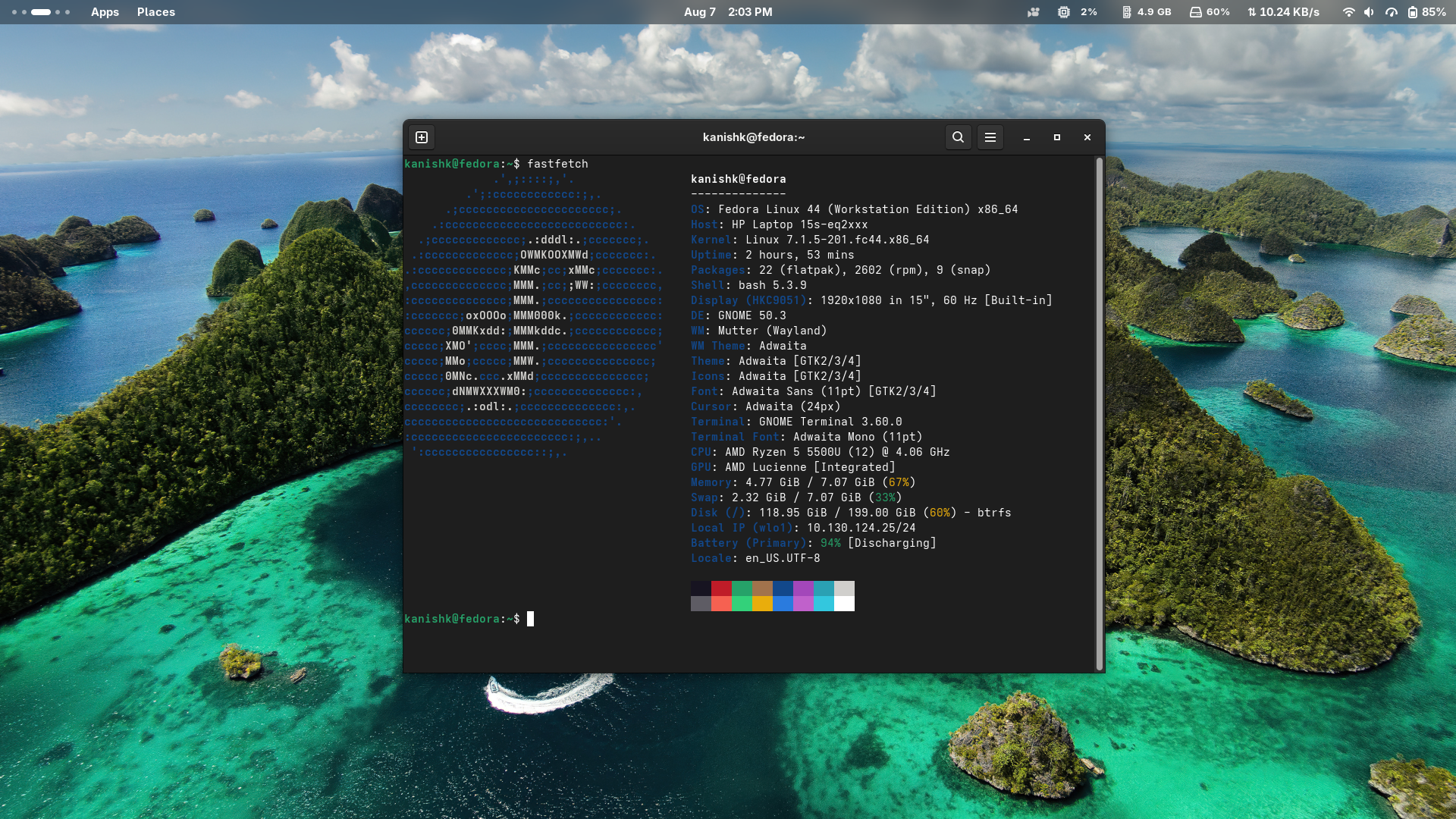Click the battery icon in top bar
This screenshot has height=819, width=1456.
click(1412, 12)
